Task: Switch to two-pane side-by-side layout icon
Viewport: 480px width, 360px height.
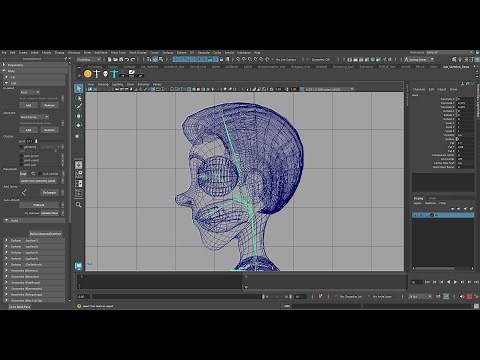Action: (x=79, y=184)
